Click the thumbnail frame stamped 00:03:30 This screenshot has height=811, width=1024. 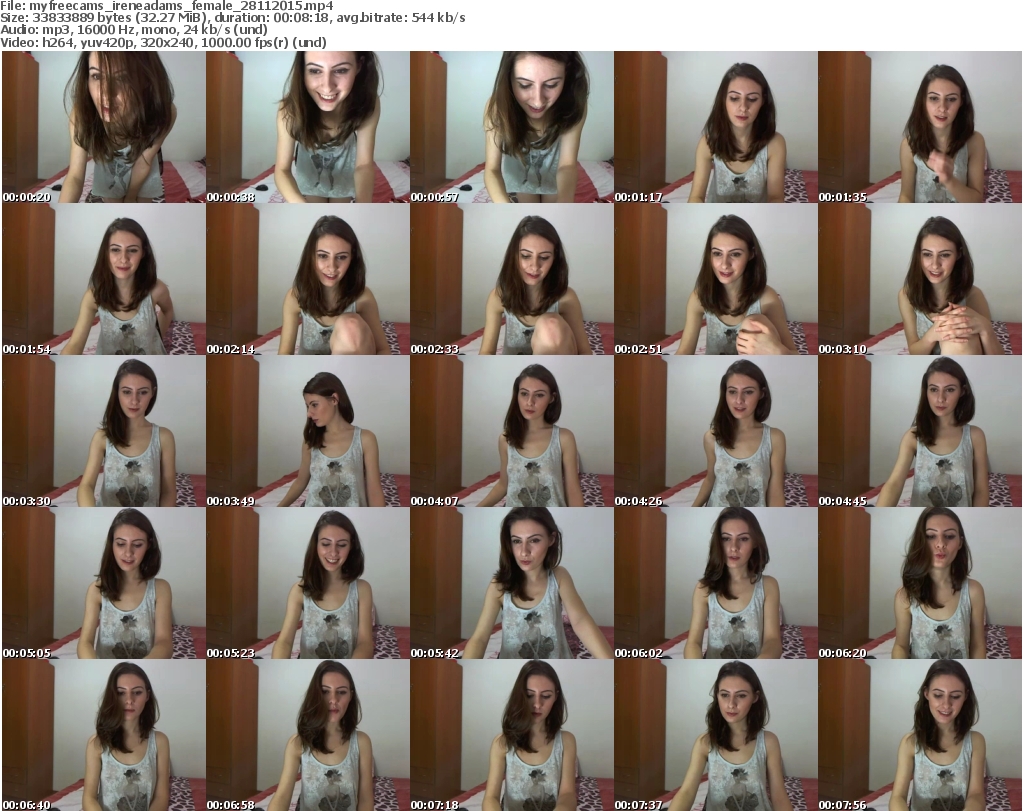point(104,431)
